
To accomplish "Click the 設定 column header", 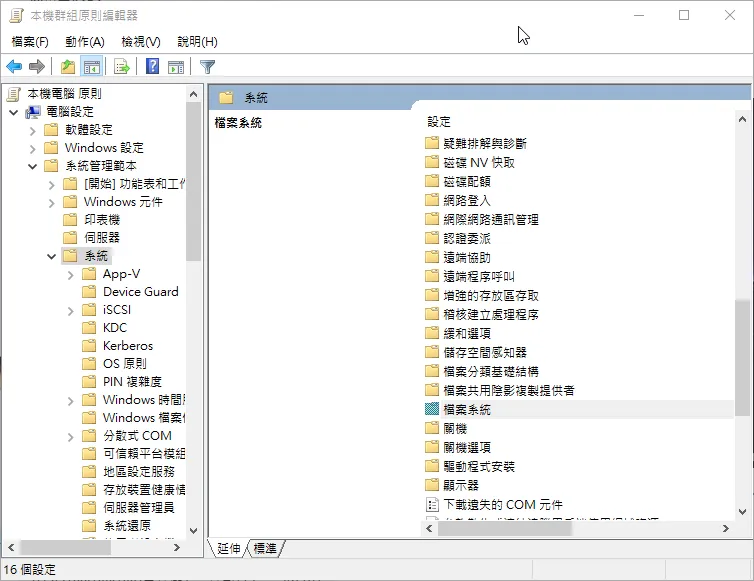I will 439,122.
